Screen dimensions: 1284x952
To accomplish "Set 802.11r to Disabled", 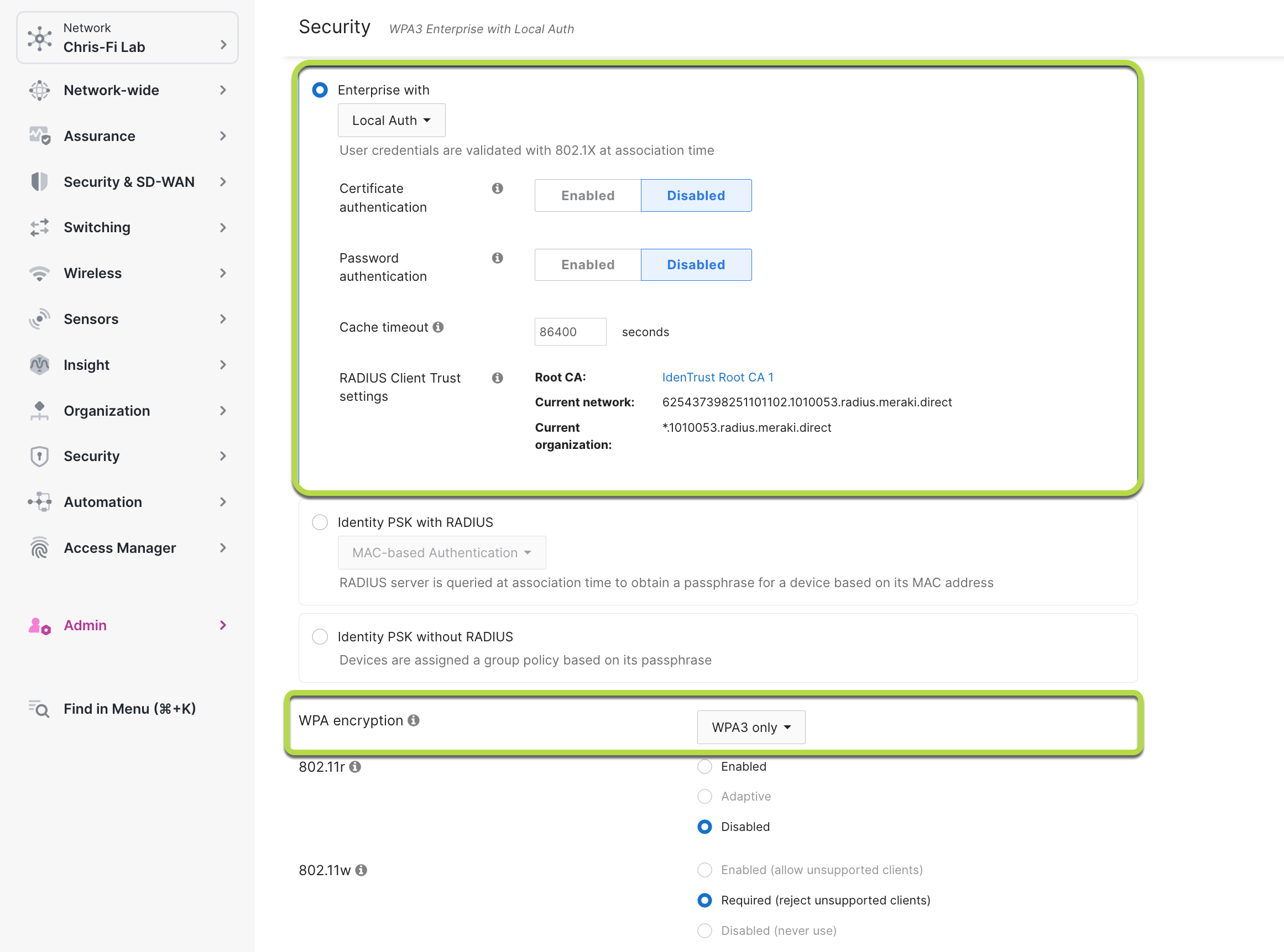I will [704, 827].
